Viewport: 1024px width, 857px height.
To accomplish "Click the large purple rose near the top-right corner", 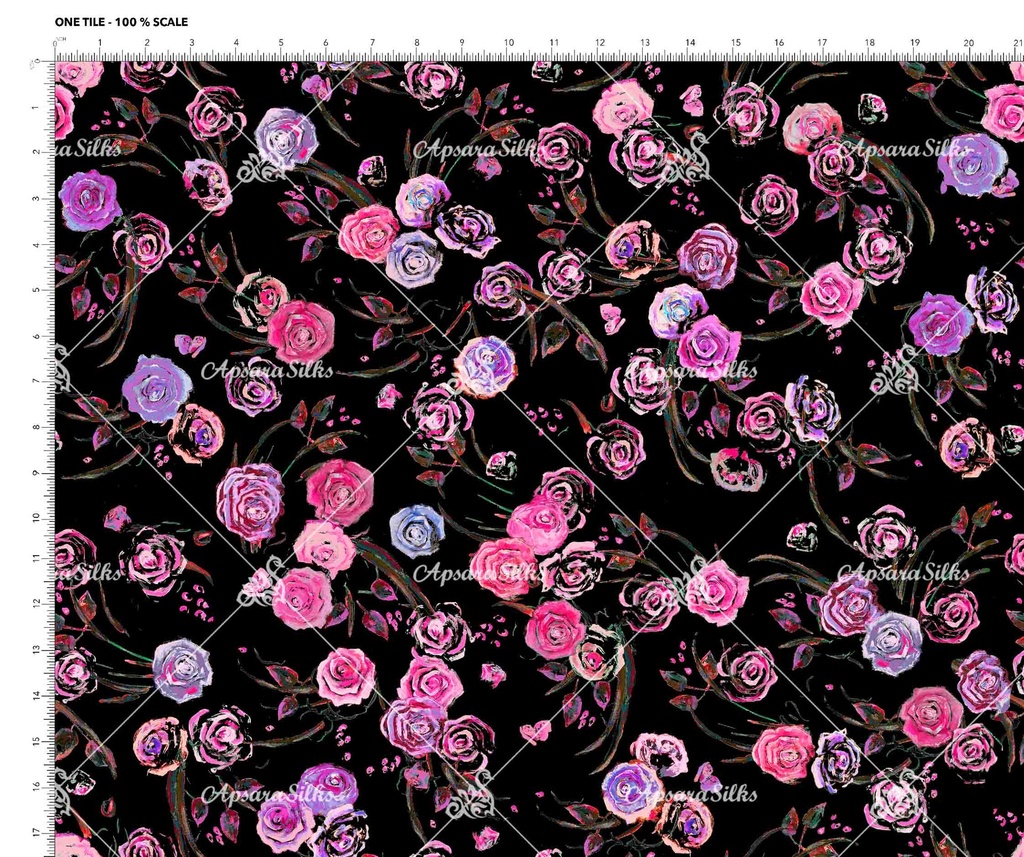I will coord(971,163).
